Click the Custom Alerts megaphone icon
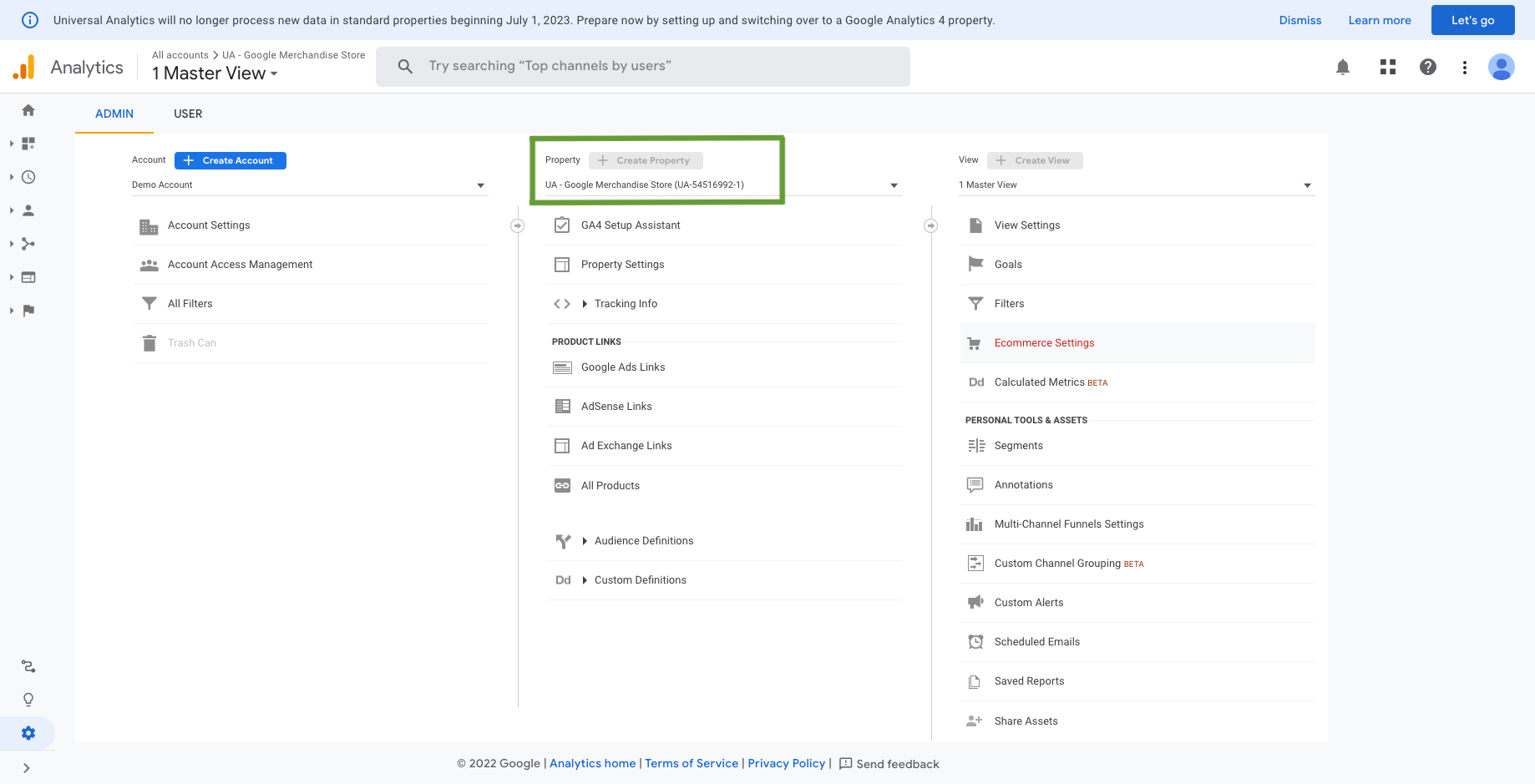This screenshot has width=1535, height=784. (975, 602)
